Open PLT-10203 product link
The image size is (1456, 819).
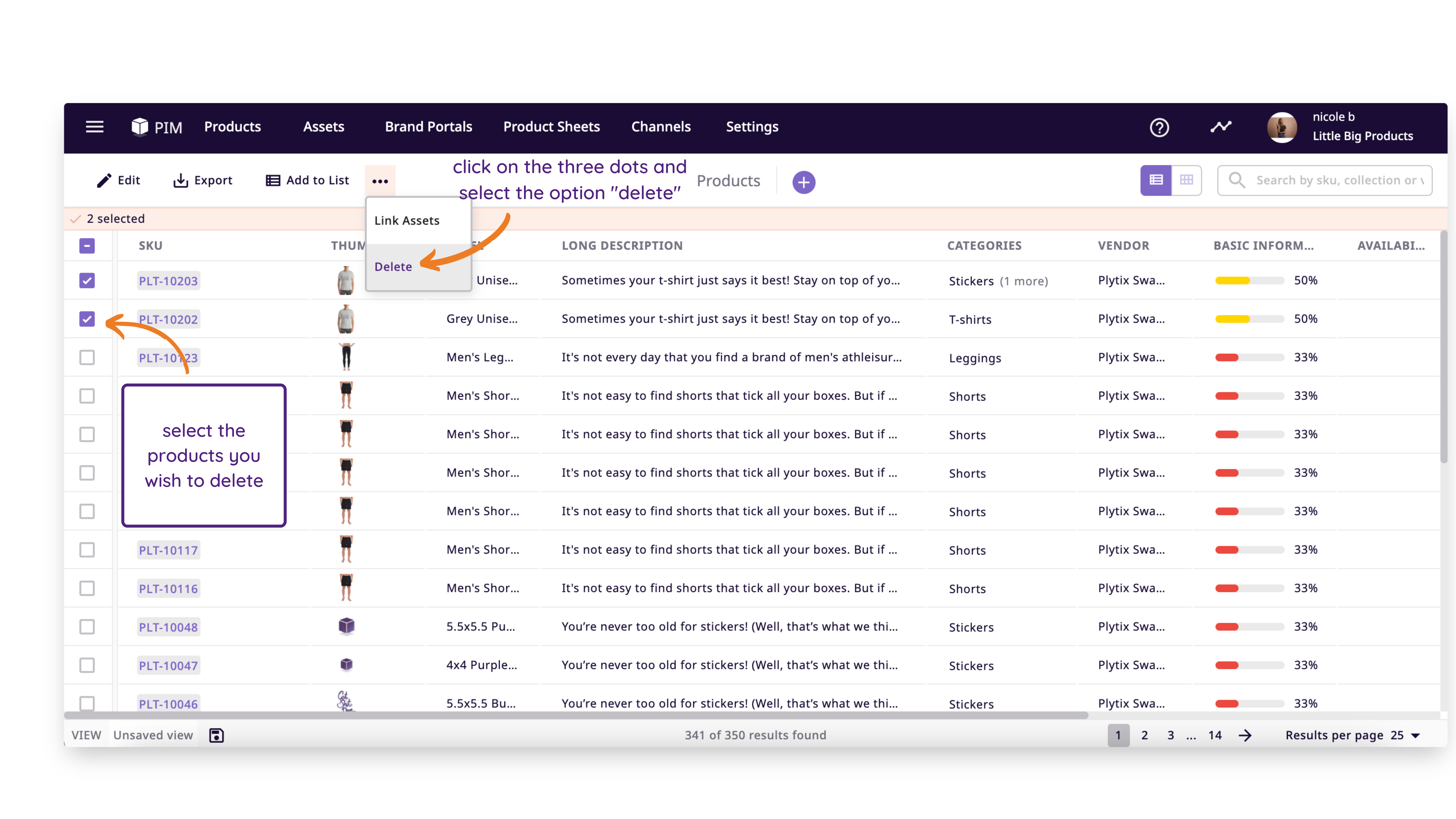coord(168,281)
